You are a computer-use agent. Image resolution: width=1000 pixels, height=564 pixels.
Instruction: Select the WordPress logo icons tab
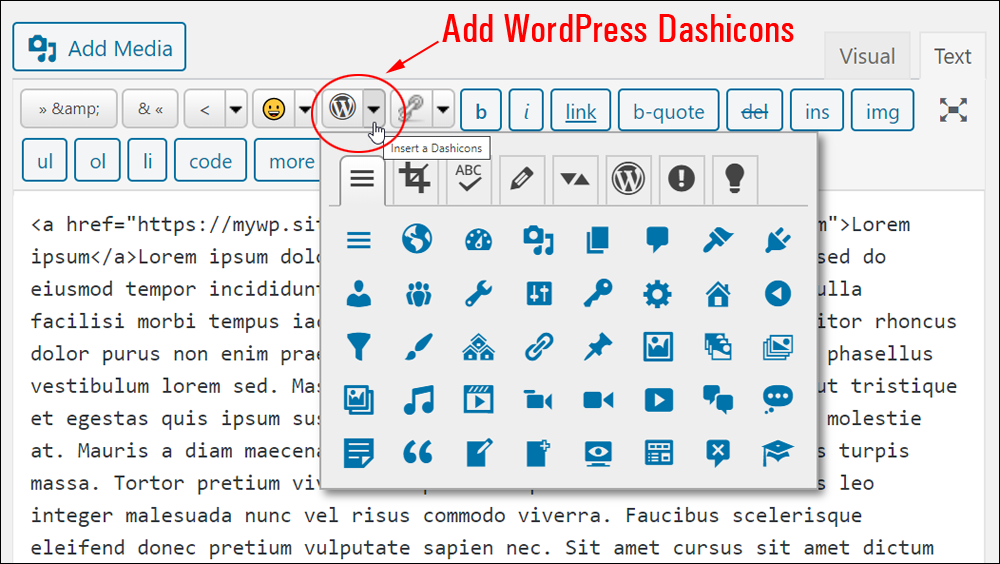click(628, 179)
